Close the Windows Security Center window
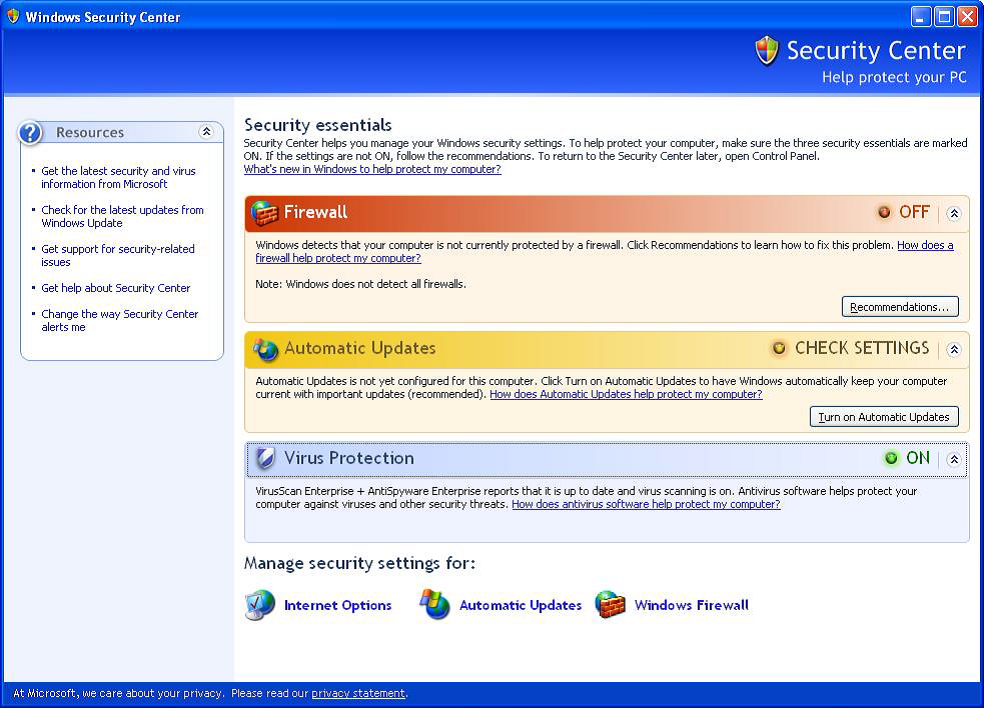The width and height of the screenshot is (984, 708). click(967, 16)
